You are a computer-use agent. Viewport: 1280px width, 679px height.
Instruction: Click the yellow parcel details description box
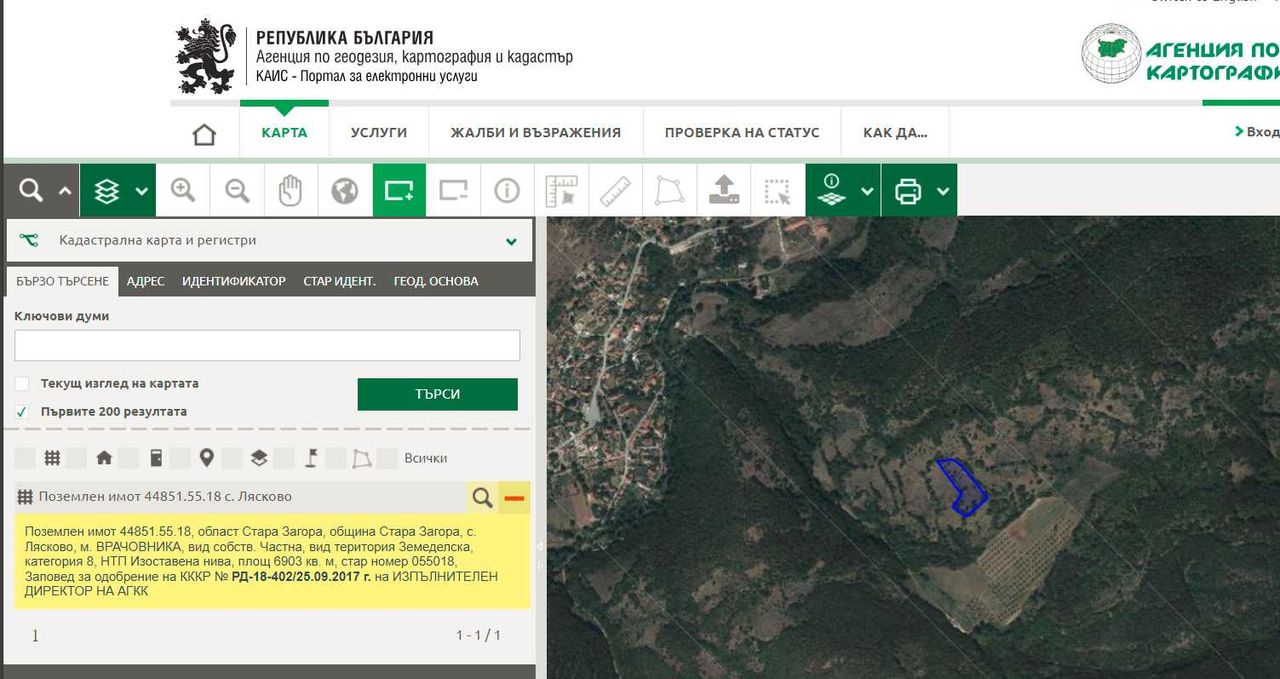click(272, 562)
